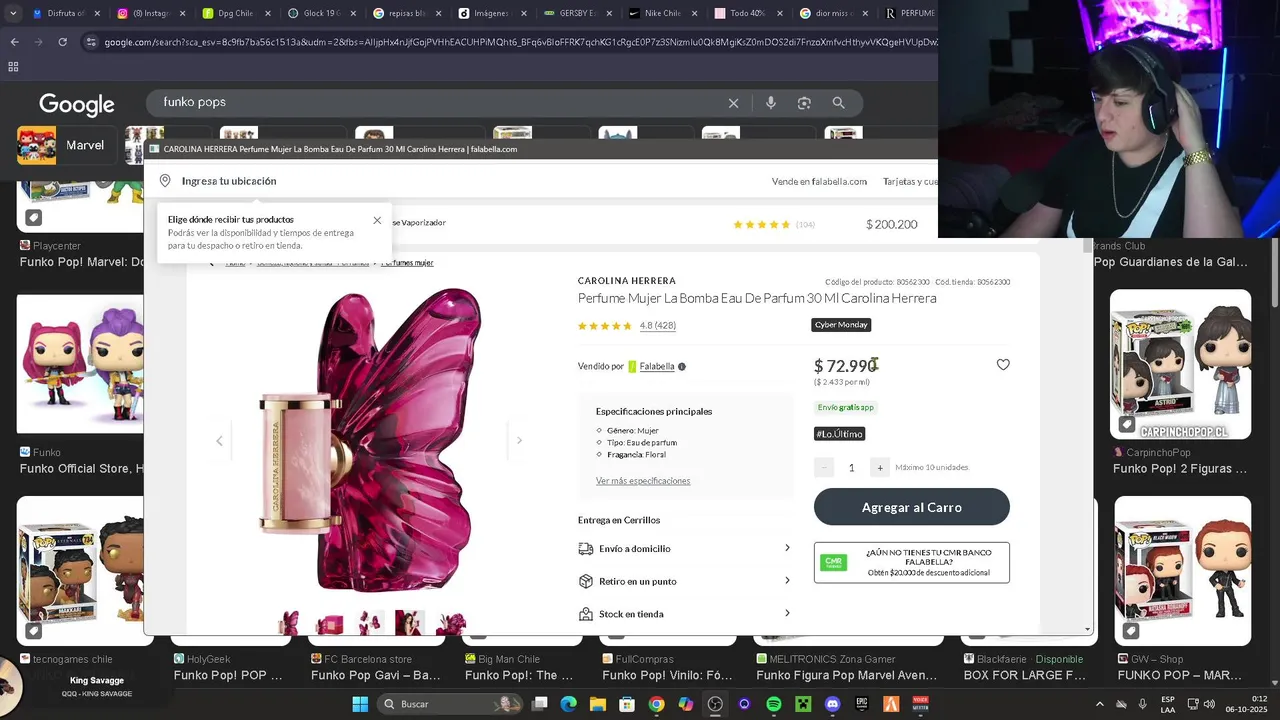The image size is (1280, 720).
Task: Decrease quantity with minus button
Action: [x=824, y=467]
